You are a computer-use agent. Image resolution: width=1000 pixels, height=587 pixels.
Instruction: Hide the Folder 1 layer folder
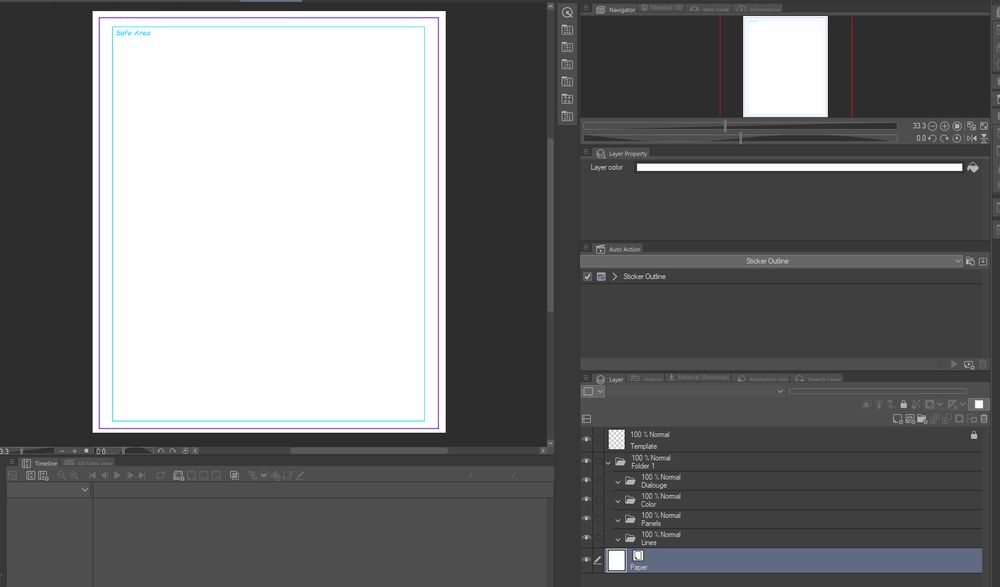586,461
